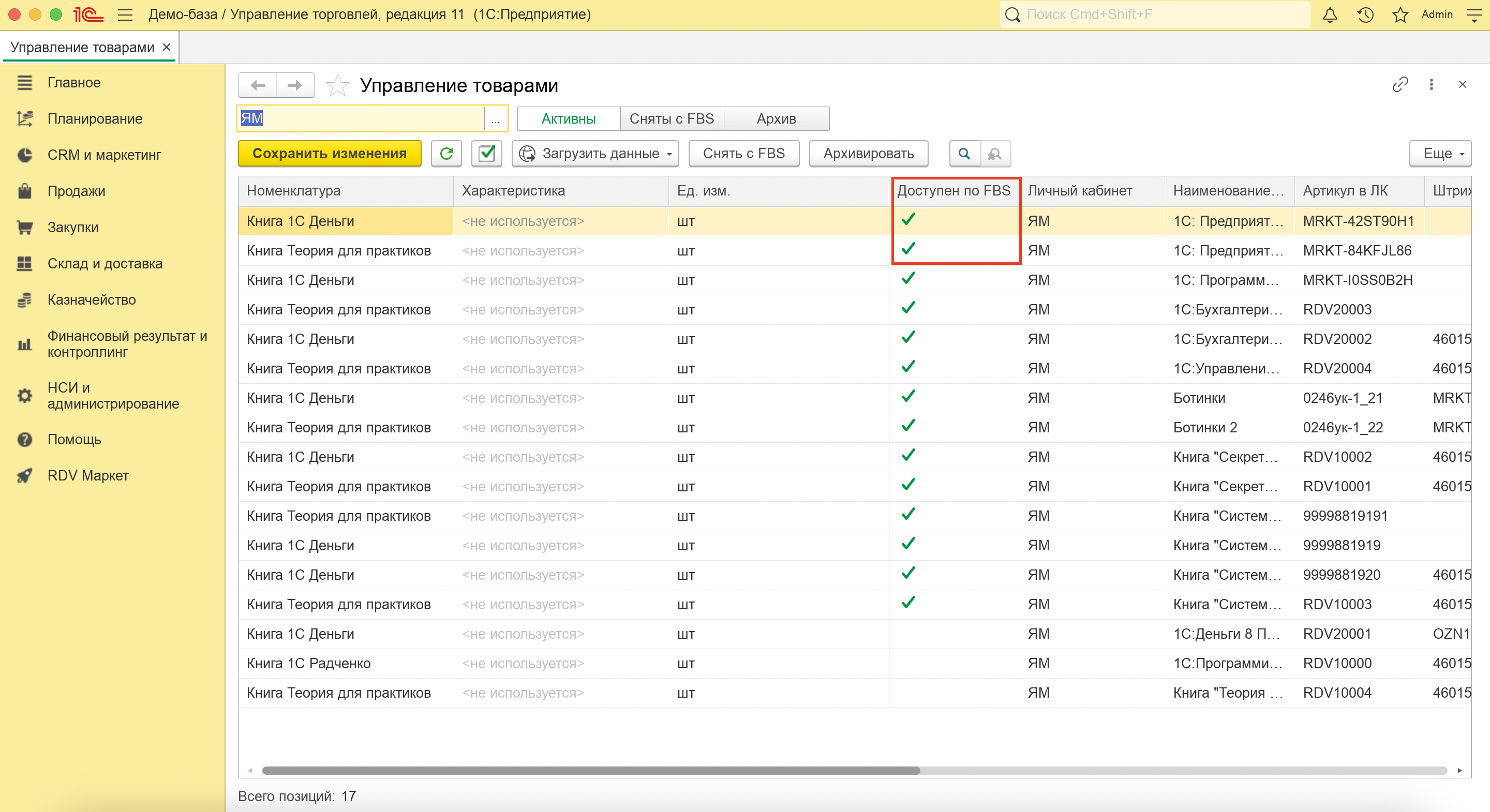Switch to the Архив tab

776,118
